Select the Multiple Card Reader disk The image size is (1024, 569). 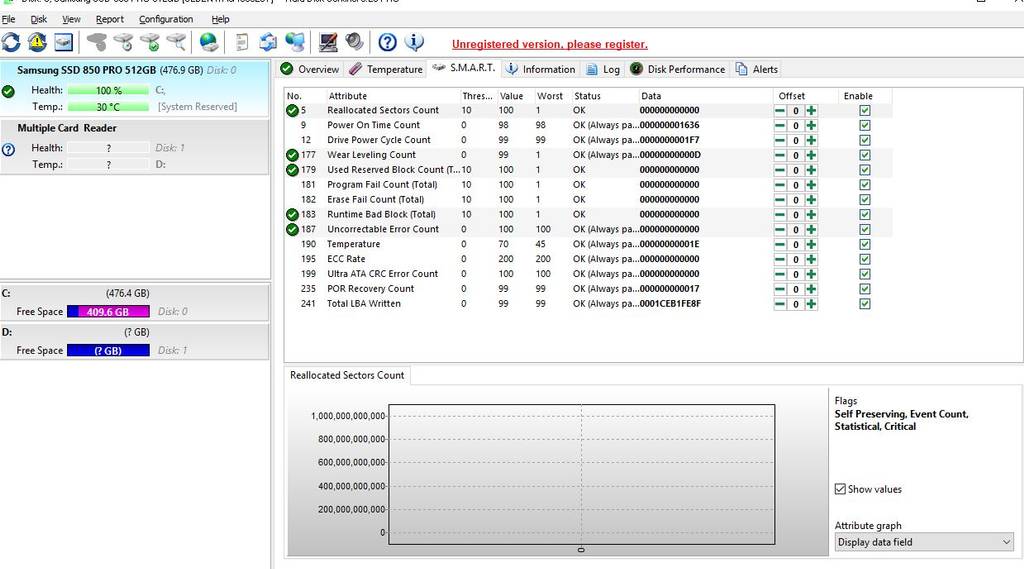pyautogui.click(x=67, y=128)
